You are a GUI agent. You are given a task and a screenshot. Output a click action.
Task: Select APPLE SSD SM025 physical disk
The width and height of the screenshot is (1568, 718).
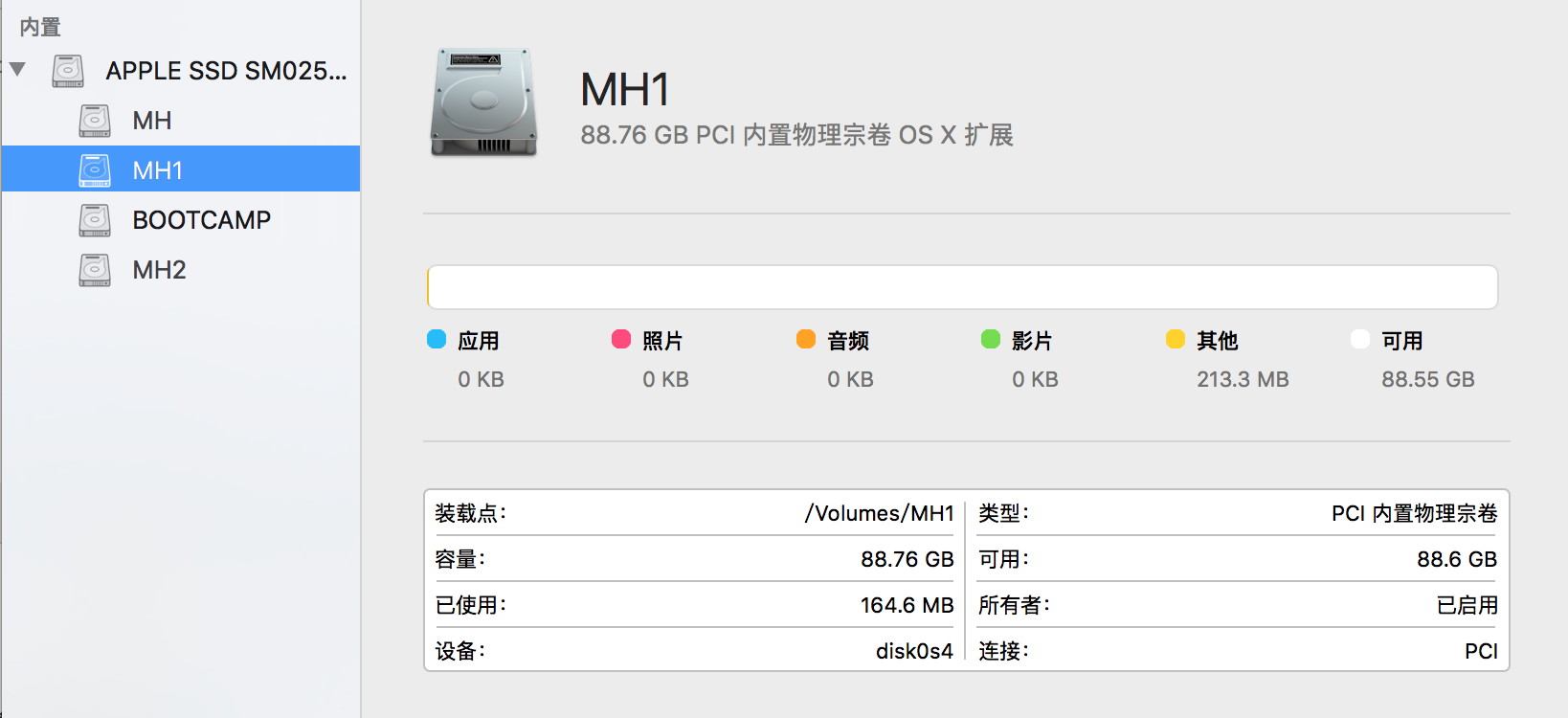pos(226,71)
